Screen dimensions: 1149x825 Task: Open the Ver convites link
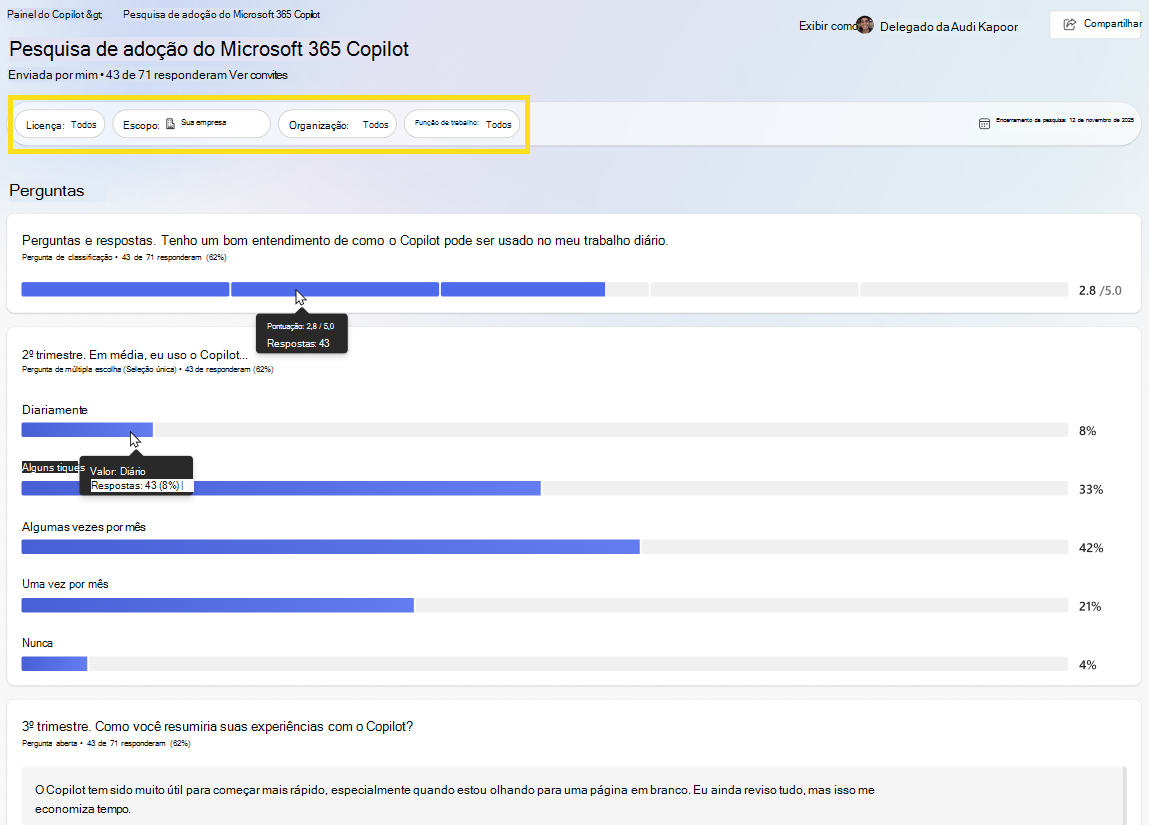[x=258, y=75]
